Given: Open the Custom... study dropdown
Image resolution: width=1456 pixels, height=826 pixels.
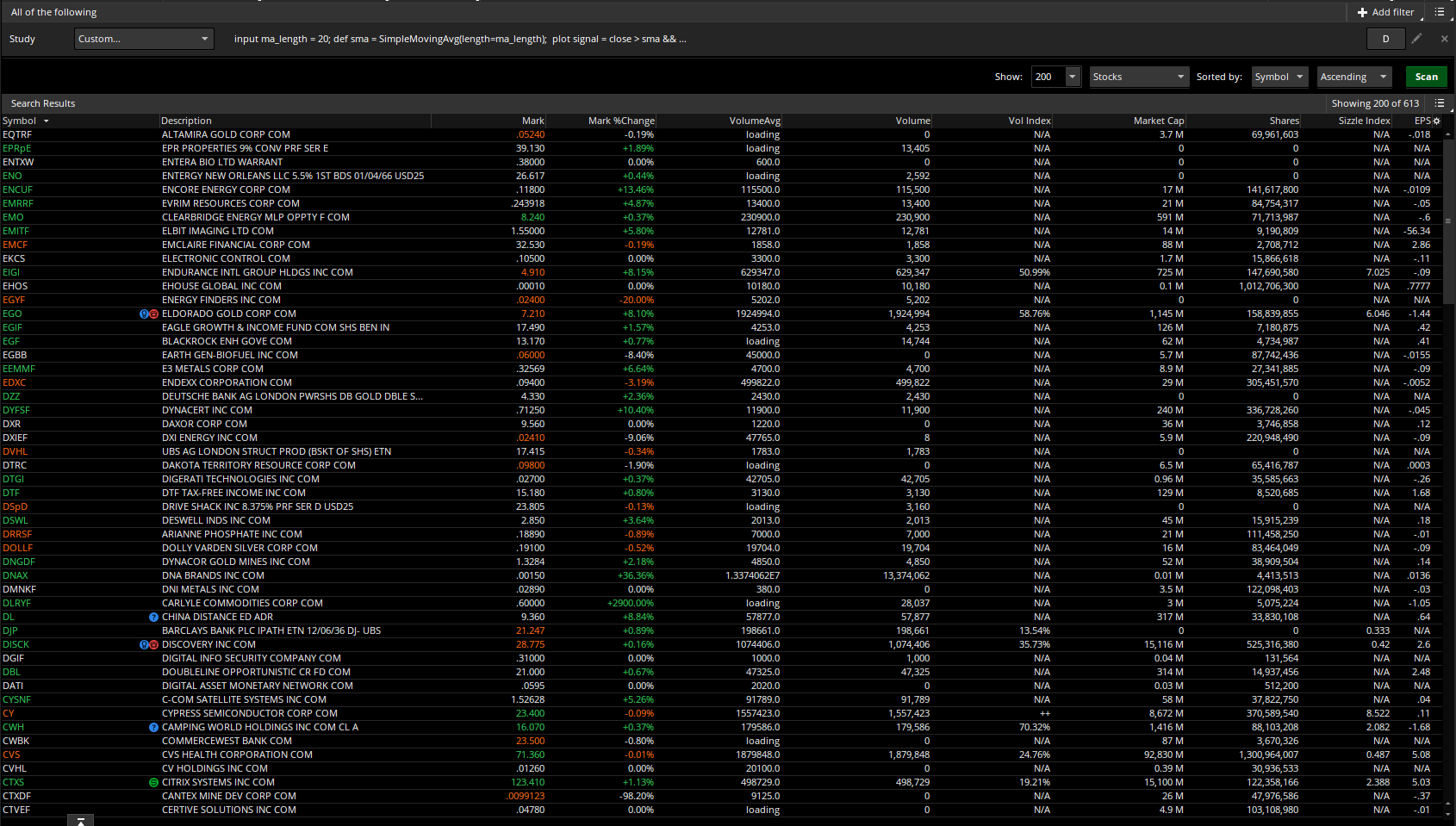Looking at the screenshot, I should coord(144,39).
